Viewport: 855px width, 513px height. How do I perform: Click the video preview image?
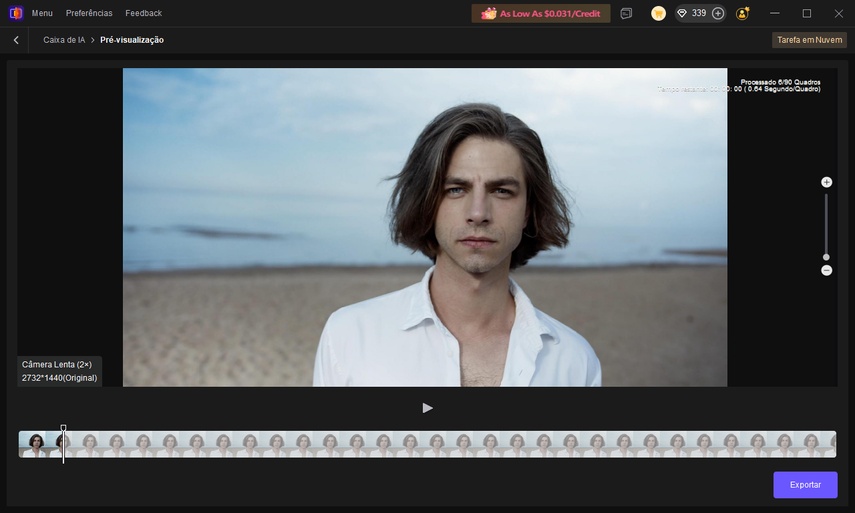coord(425,227)
